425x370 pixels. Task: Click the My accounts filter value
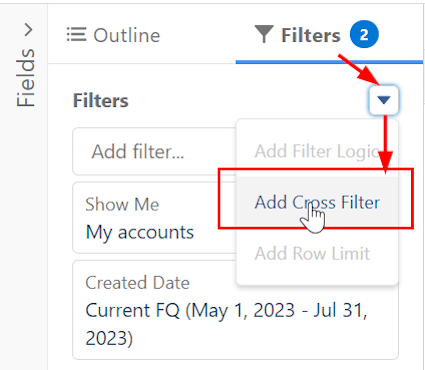pyautogui.click(x=140, y=232)
